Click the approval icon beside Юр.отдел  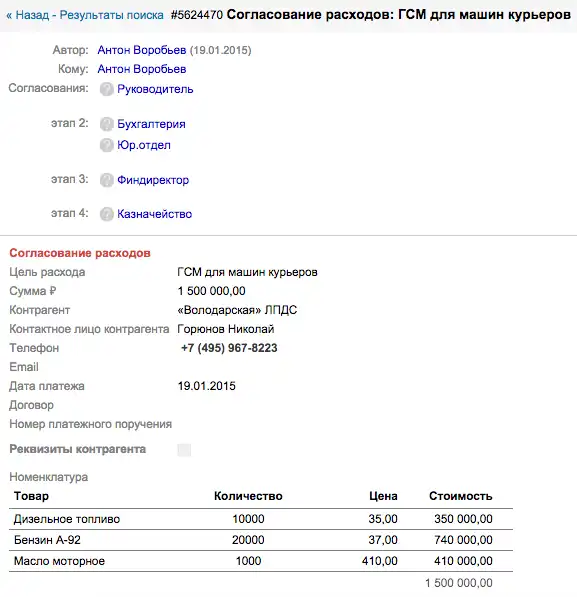pyautogui.click(x=107, y=145)
